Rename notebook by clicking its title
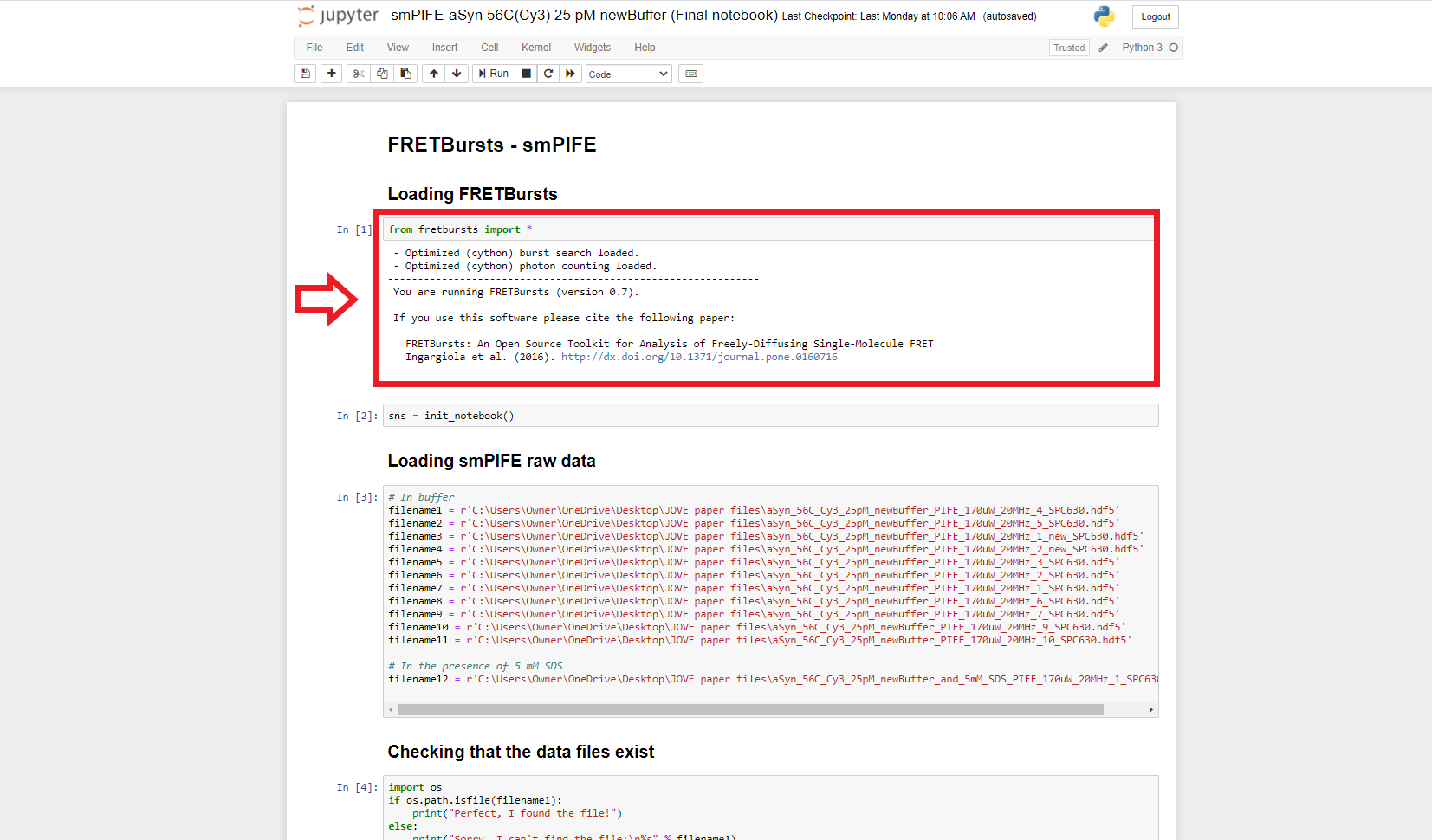This screenshot has height=840, width=1432. tap(584, 16)
